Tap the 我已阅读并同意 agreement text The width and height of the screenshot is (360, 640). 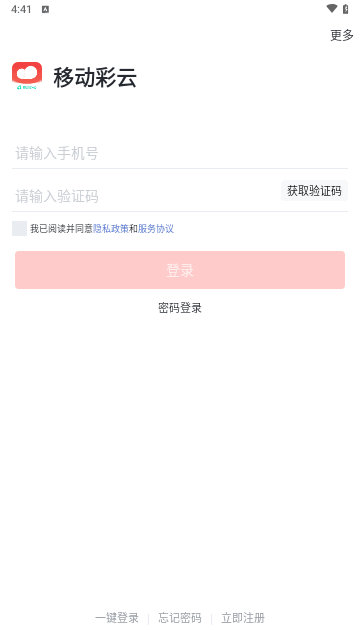pos(62,229)
